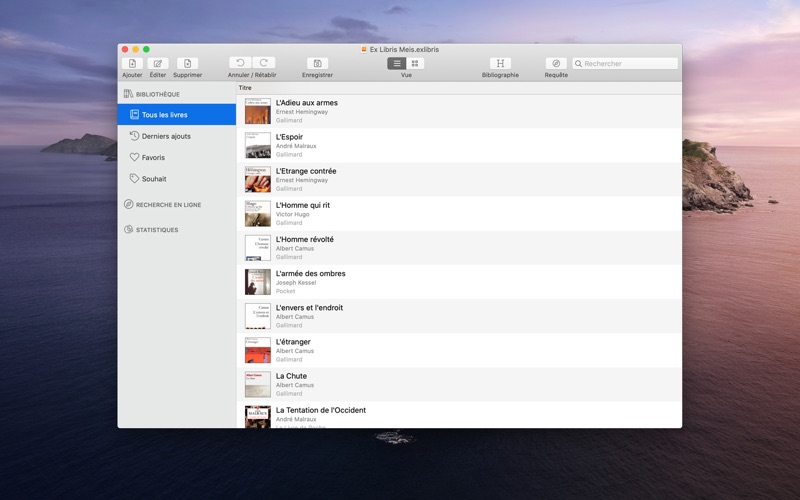Open the Bibliographie tool
The width and height of the screenshot is (800, 500).
500,63
